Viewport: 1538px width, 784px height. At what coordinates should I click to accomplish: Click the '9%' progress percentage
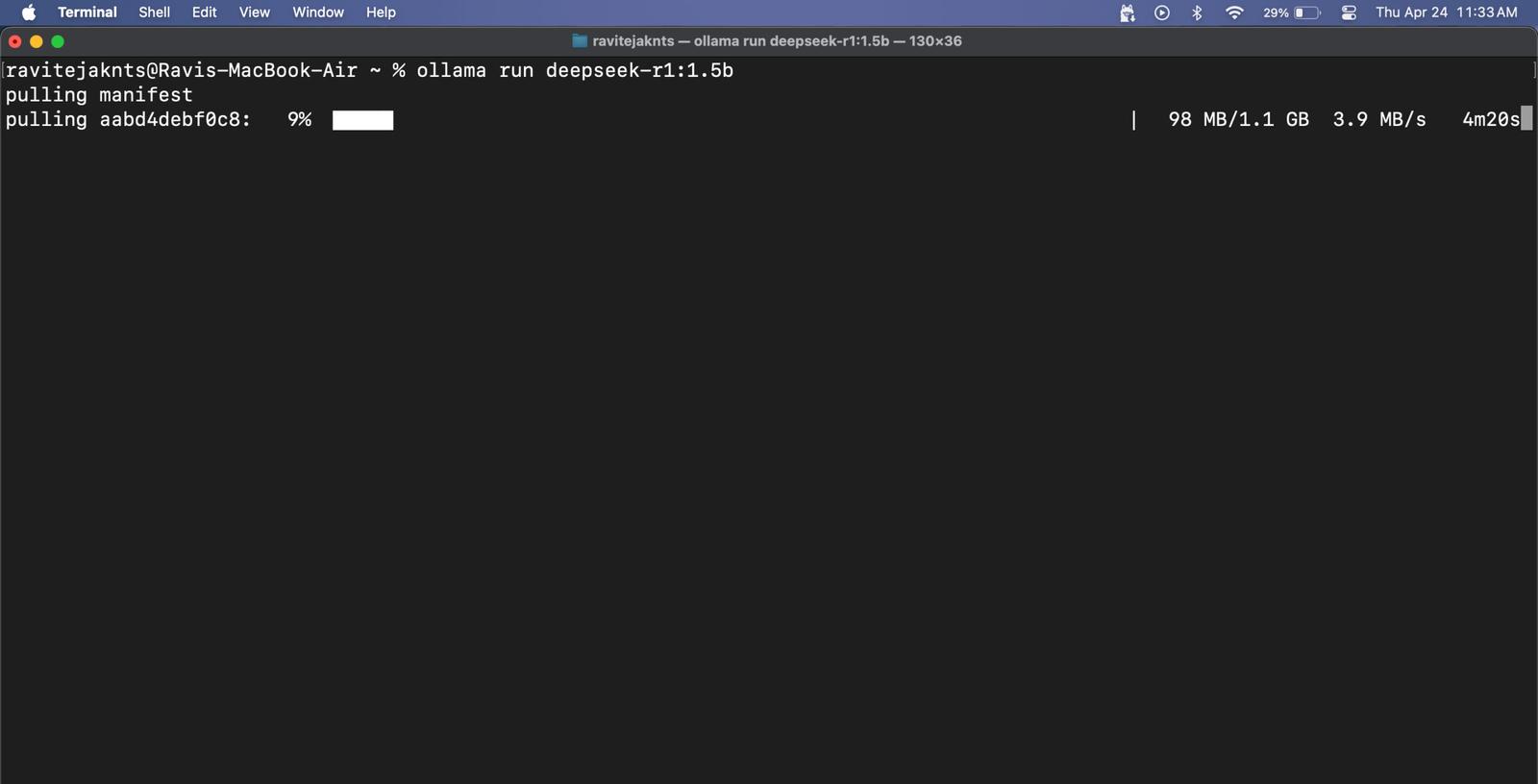[x=299, y=119]
